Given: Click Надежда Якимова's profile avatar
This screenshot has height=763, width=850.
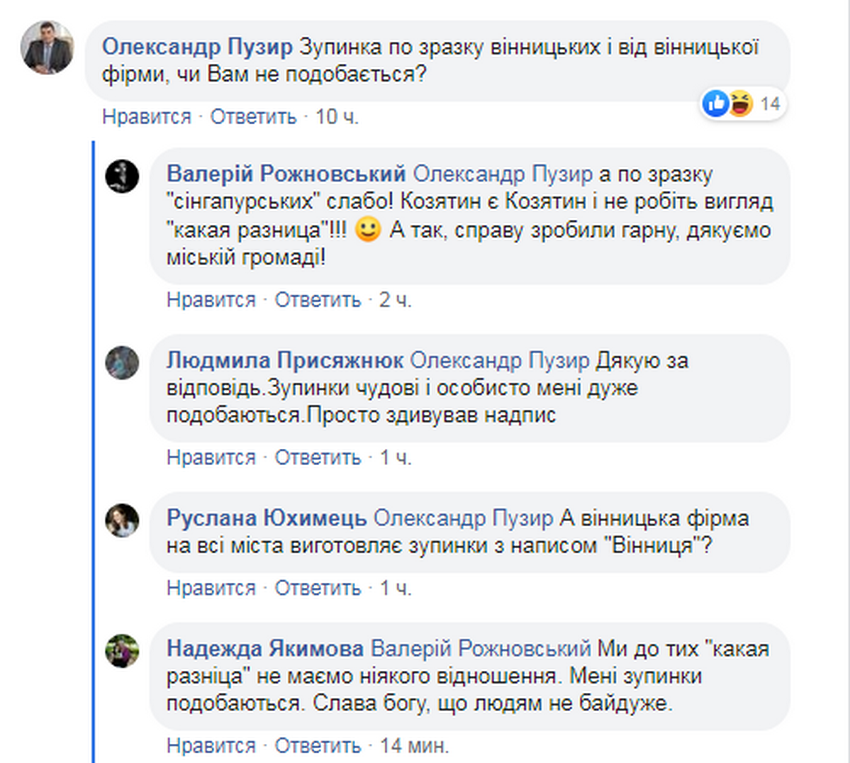Looking at the screenshot, I should [x=122, y=649].
